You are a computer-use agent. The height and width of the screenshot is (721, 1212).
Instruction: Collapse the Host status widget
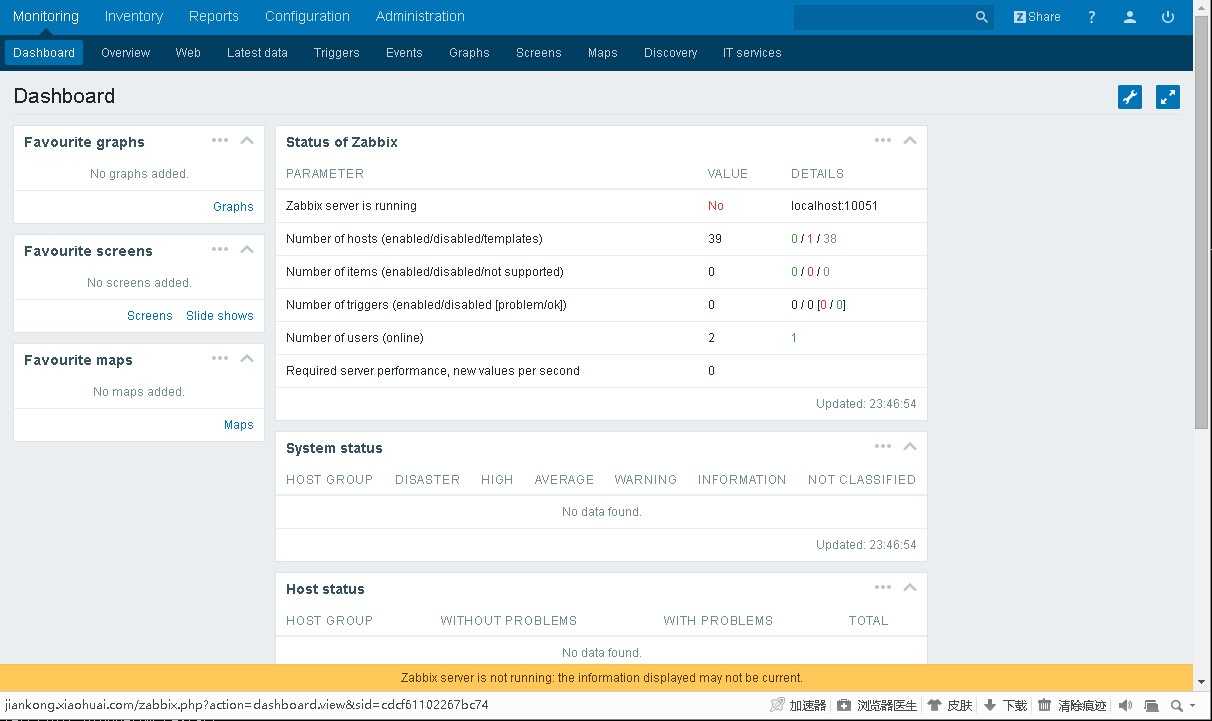910,588
